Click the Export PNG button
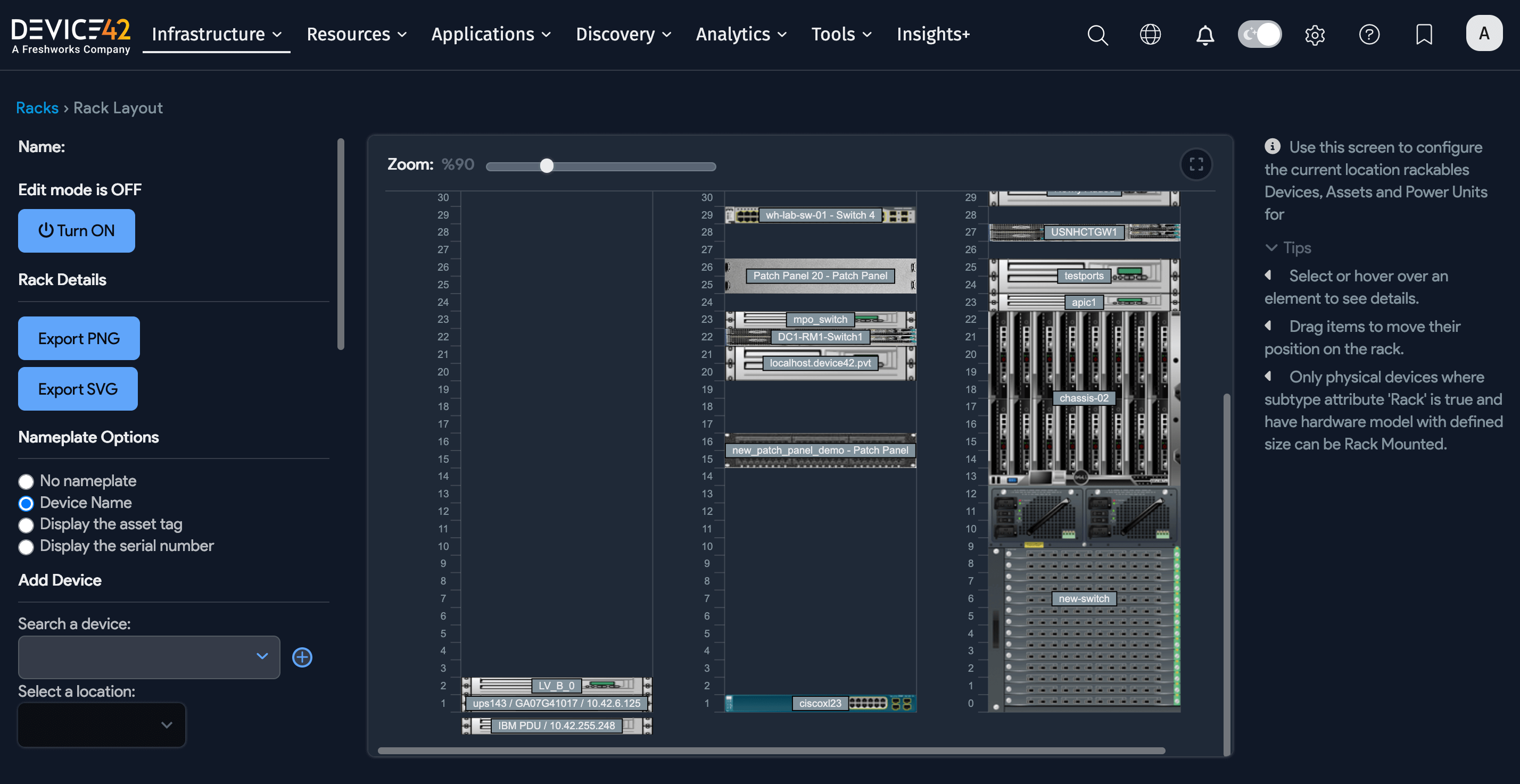This screenshot has height=784, width=1520. 78,338
